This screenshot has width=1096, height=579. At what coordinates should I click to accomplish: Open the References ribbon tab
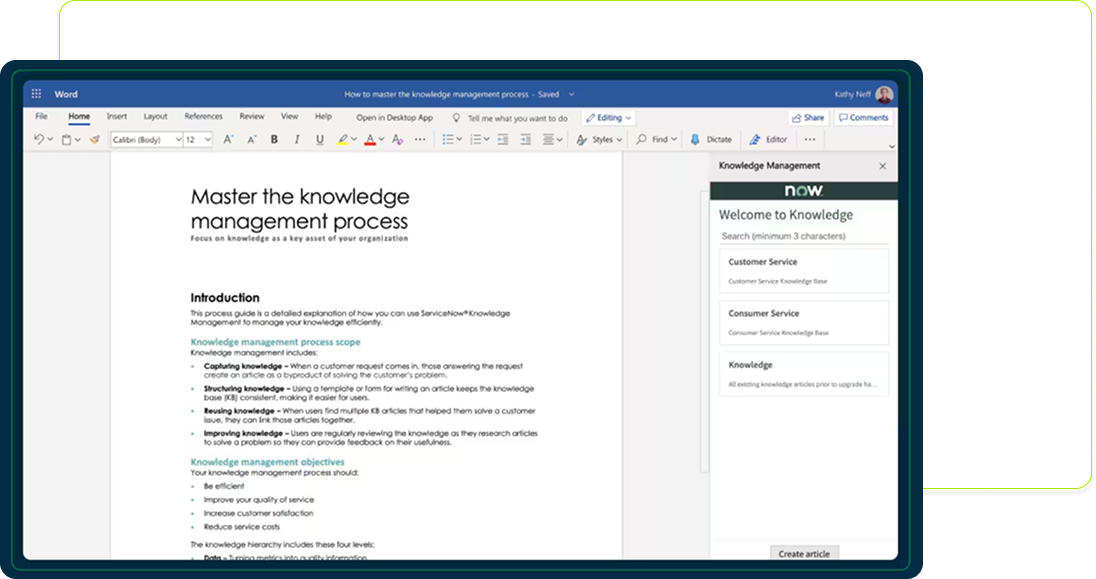pos(203,117)
